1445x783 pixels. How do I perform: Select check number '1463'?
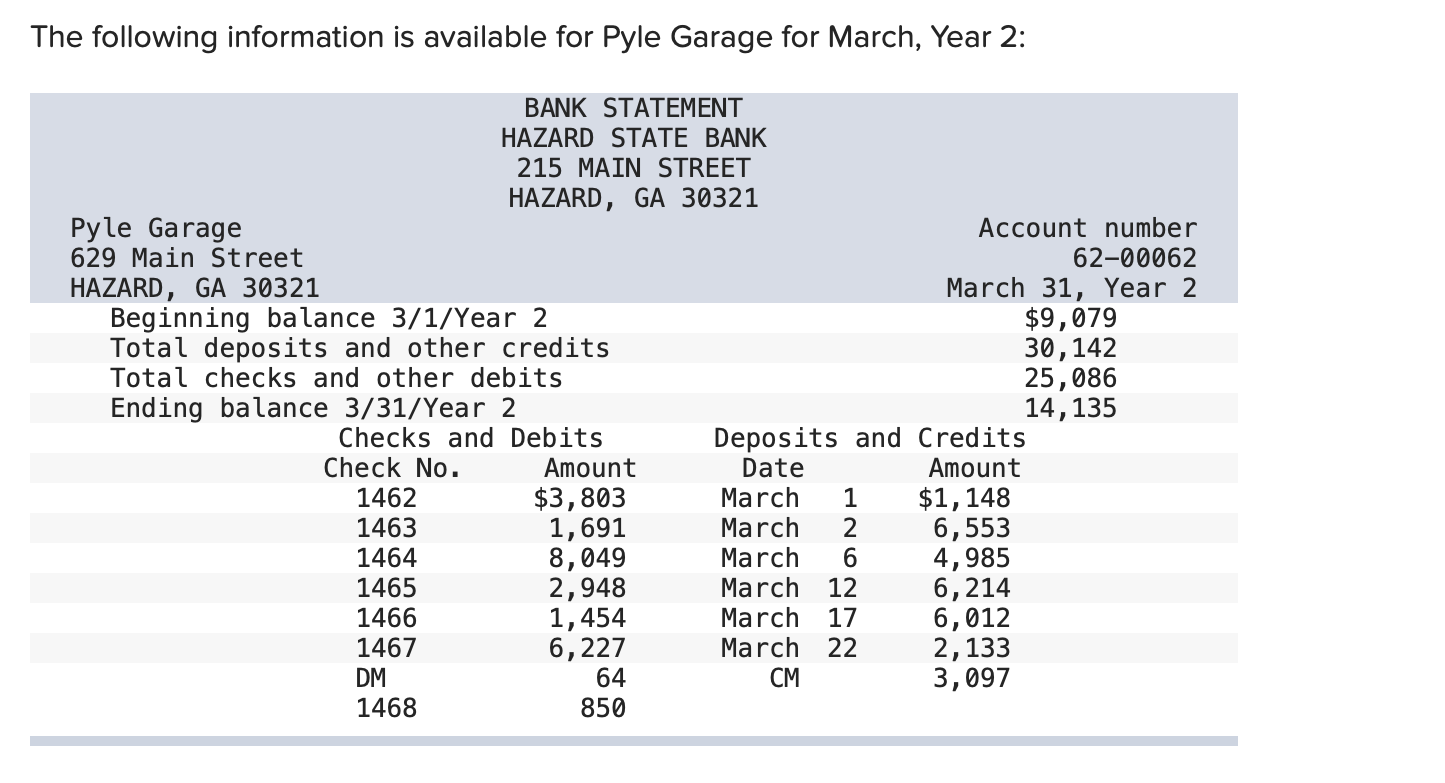tap(386, 528)
